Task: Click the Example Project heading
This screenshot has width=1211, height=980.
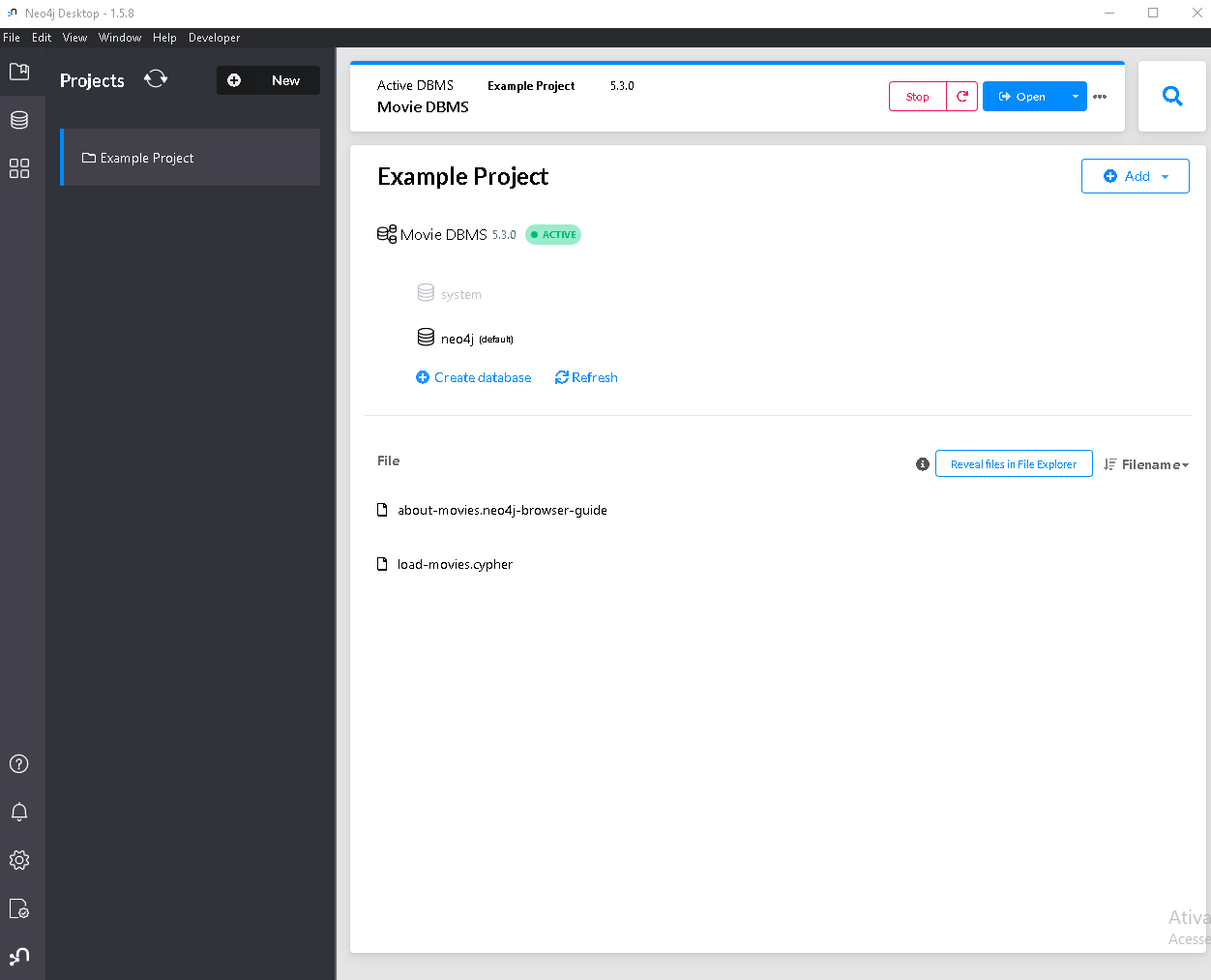Action: point(462,176)
